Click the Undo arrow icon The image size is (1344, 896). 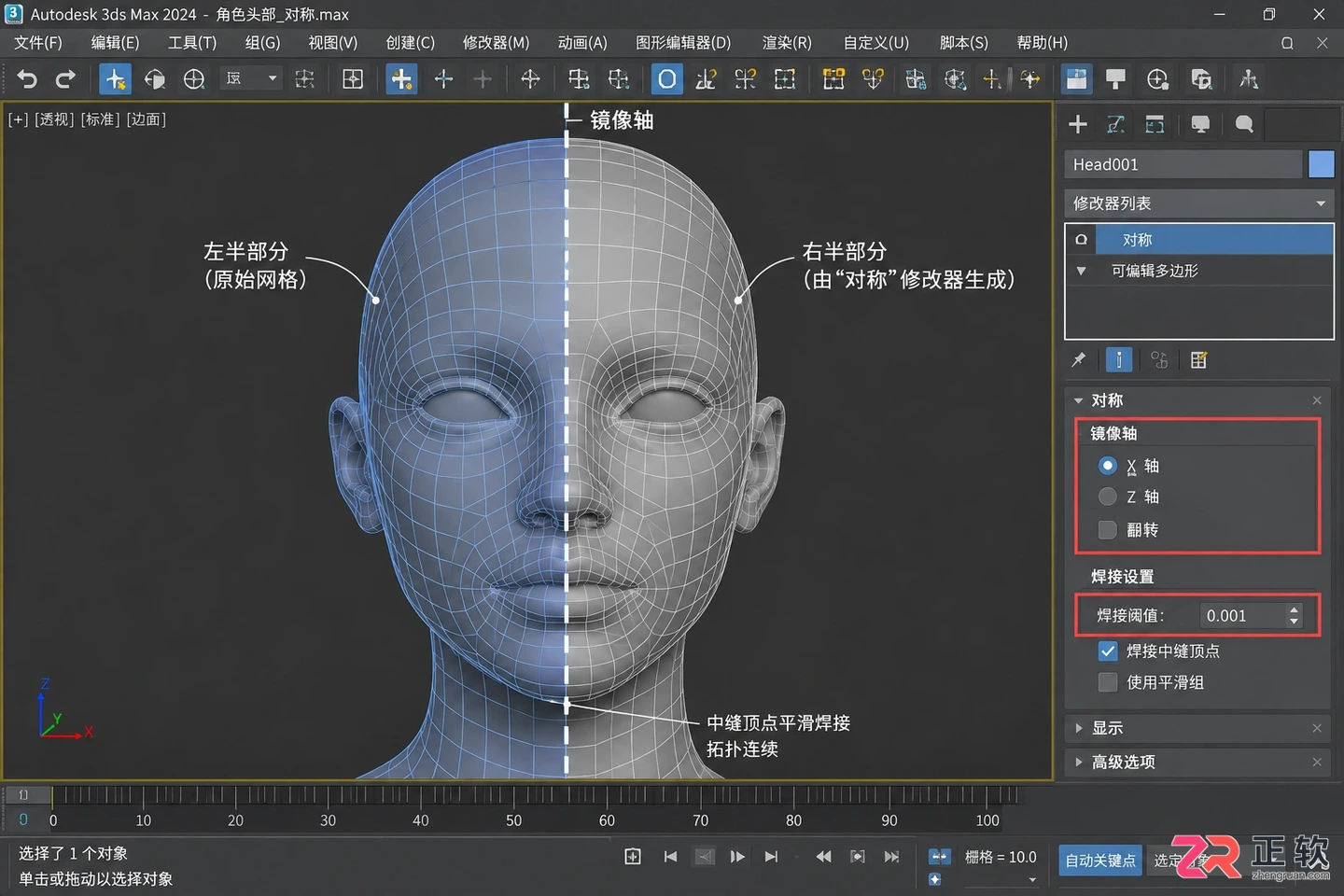click(27, 79)
